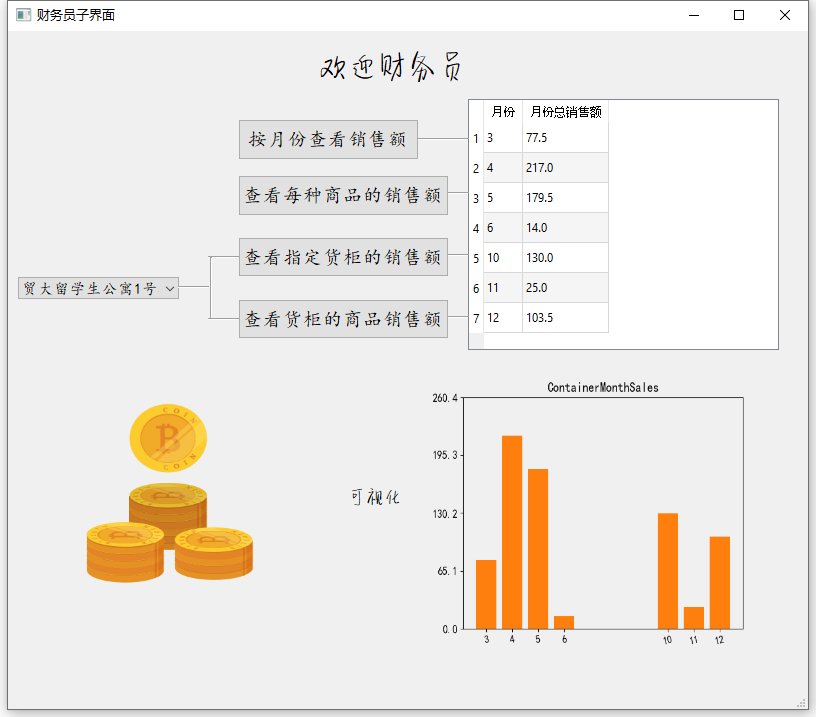Open the 贸大留学生公寓1号 container dropdown

98,288
